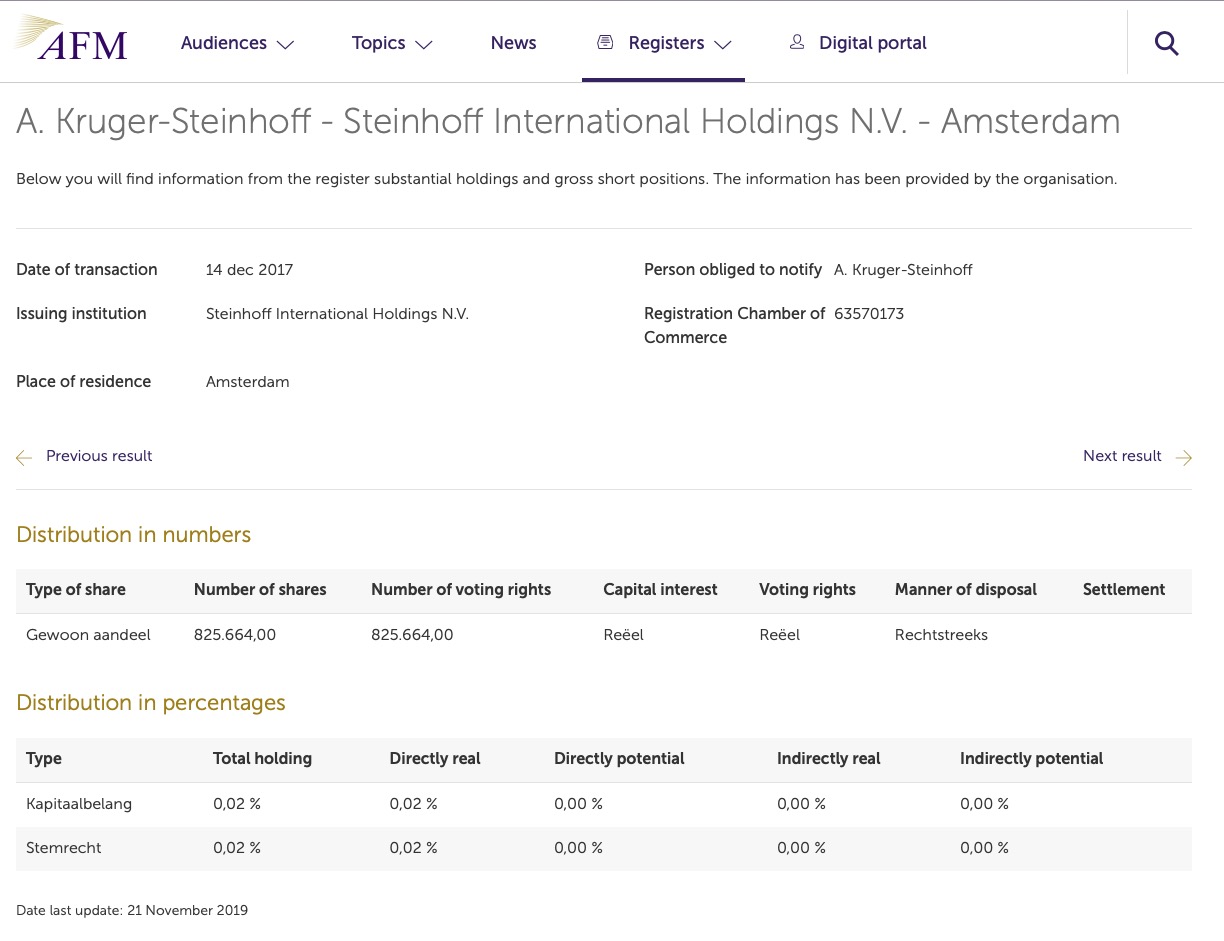
Task: Click the AFM logo
Action: tap(69, 40)
